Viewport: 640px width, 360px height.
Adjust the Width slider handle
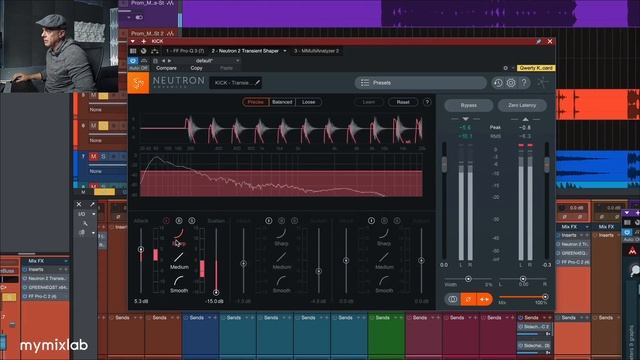tap(468, 279)
